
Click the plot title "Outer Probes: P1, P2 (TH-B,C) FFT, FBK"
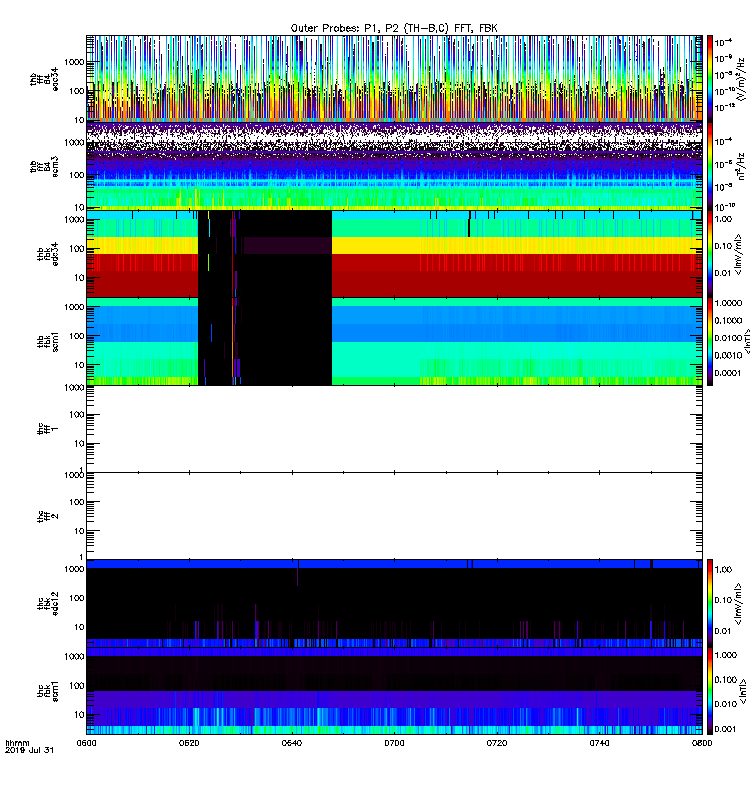pos(394,28)
